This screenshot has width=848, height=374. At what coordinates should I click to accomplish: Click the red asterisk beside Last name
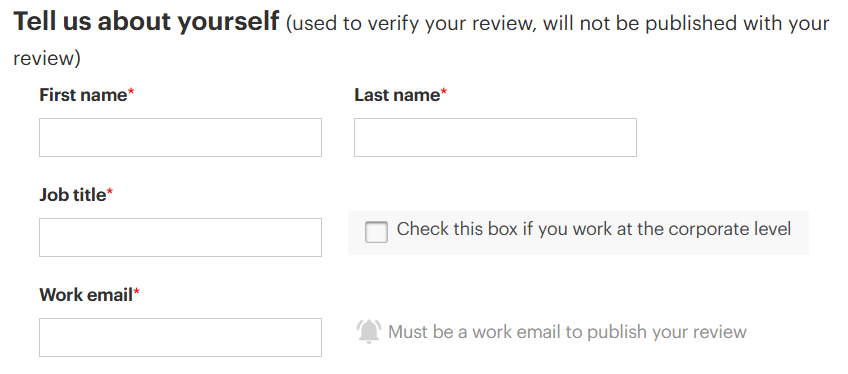tap(444, 93)
